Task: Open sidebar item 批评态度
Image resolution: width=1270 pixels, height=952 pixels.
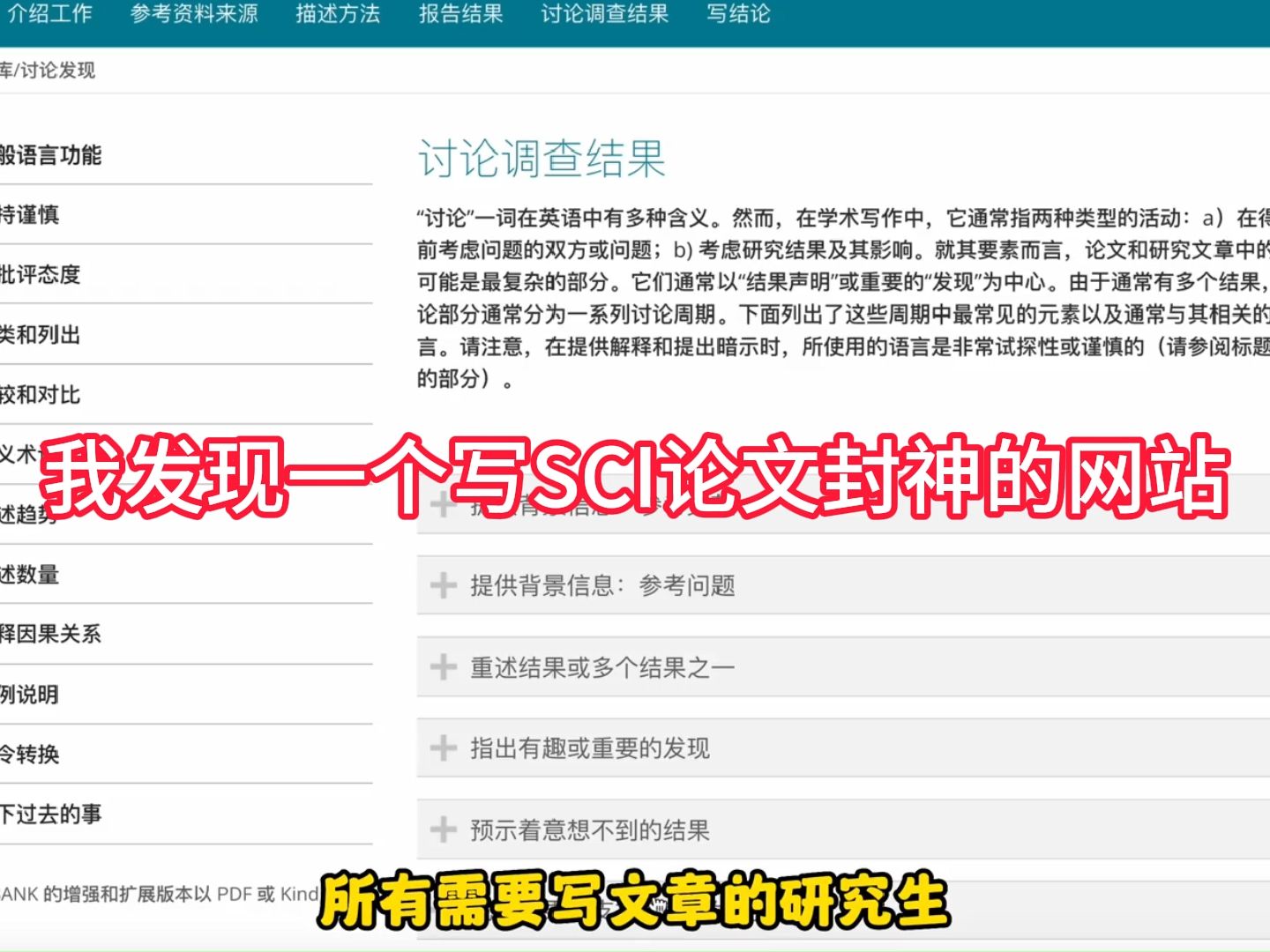Action: click(x=40, y=275)
